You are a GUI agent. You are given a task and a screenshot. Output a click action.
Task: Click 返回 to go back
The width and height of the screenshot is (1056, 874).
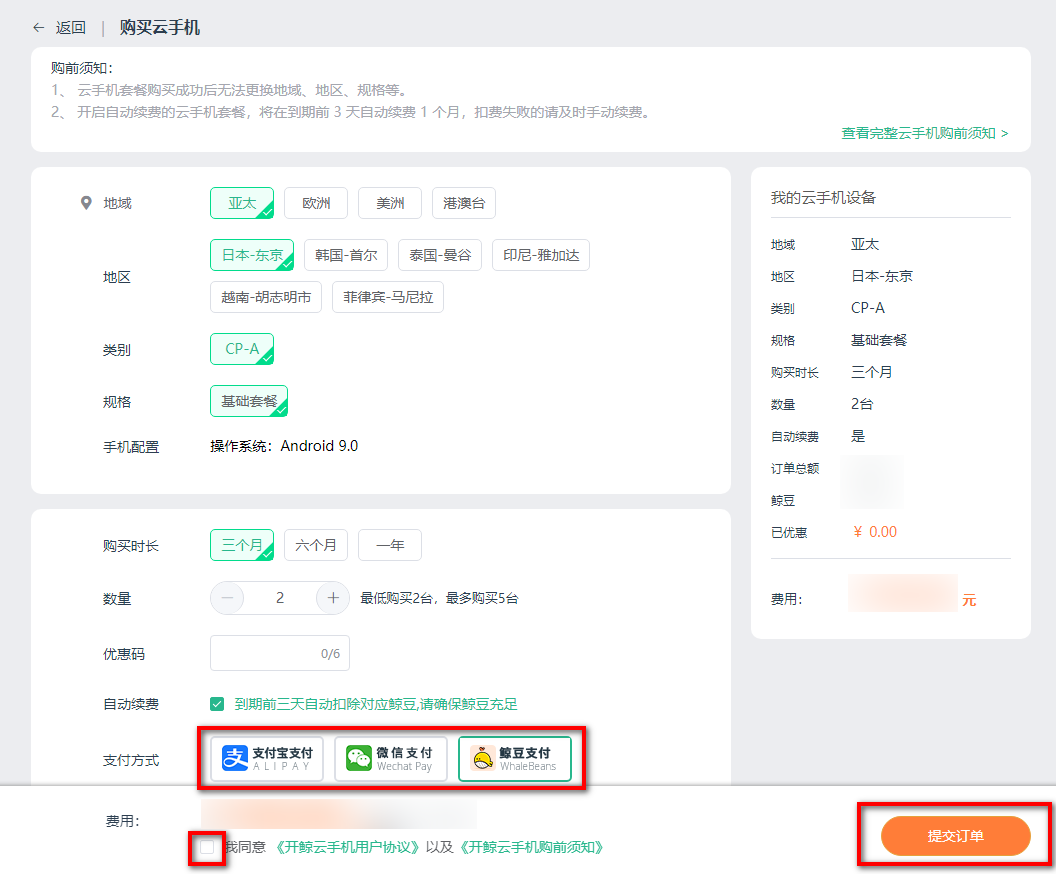click(71, 27)
